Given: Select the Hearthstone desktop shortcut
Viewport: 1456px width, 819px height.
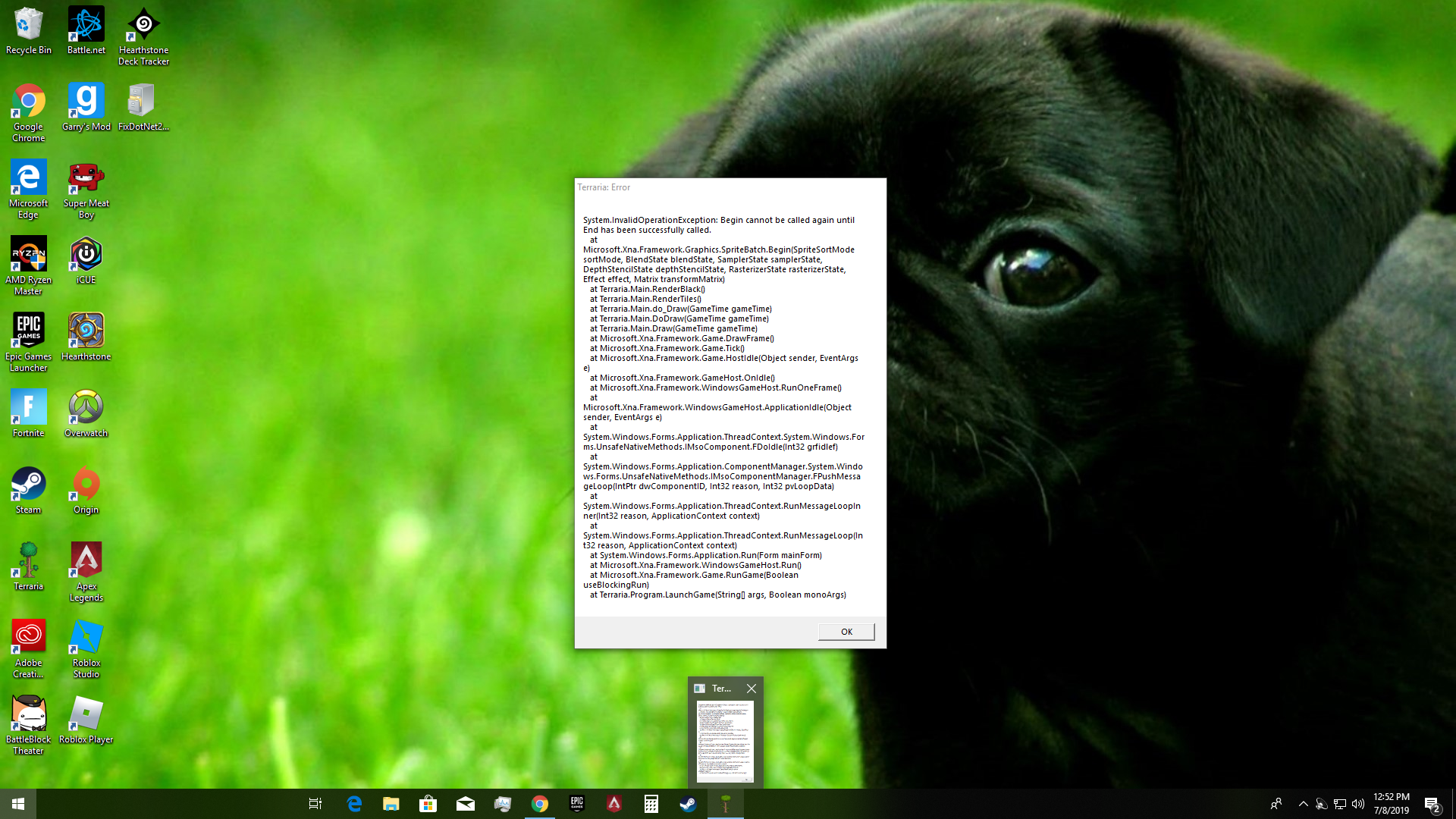Looking at the screenshot, I should (86, 337).
